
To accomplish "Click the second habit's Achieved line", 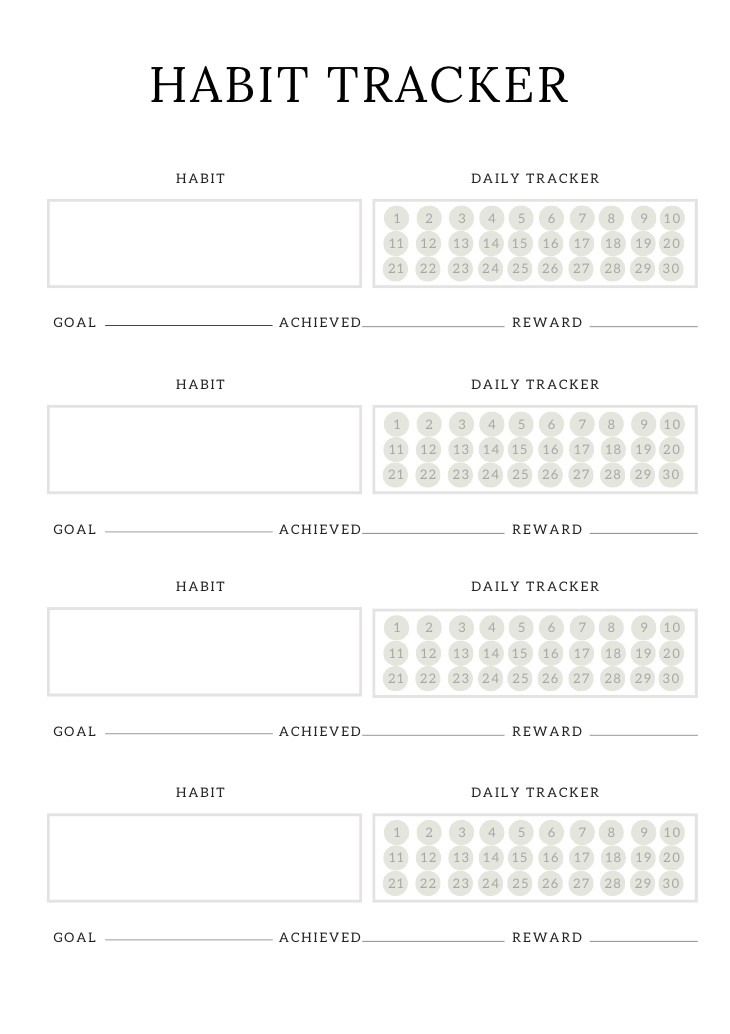I will (x=433, y=530).
